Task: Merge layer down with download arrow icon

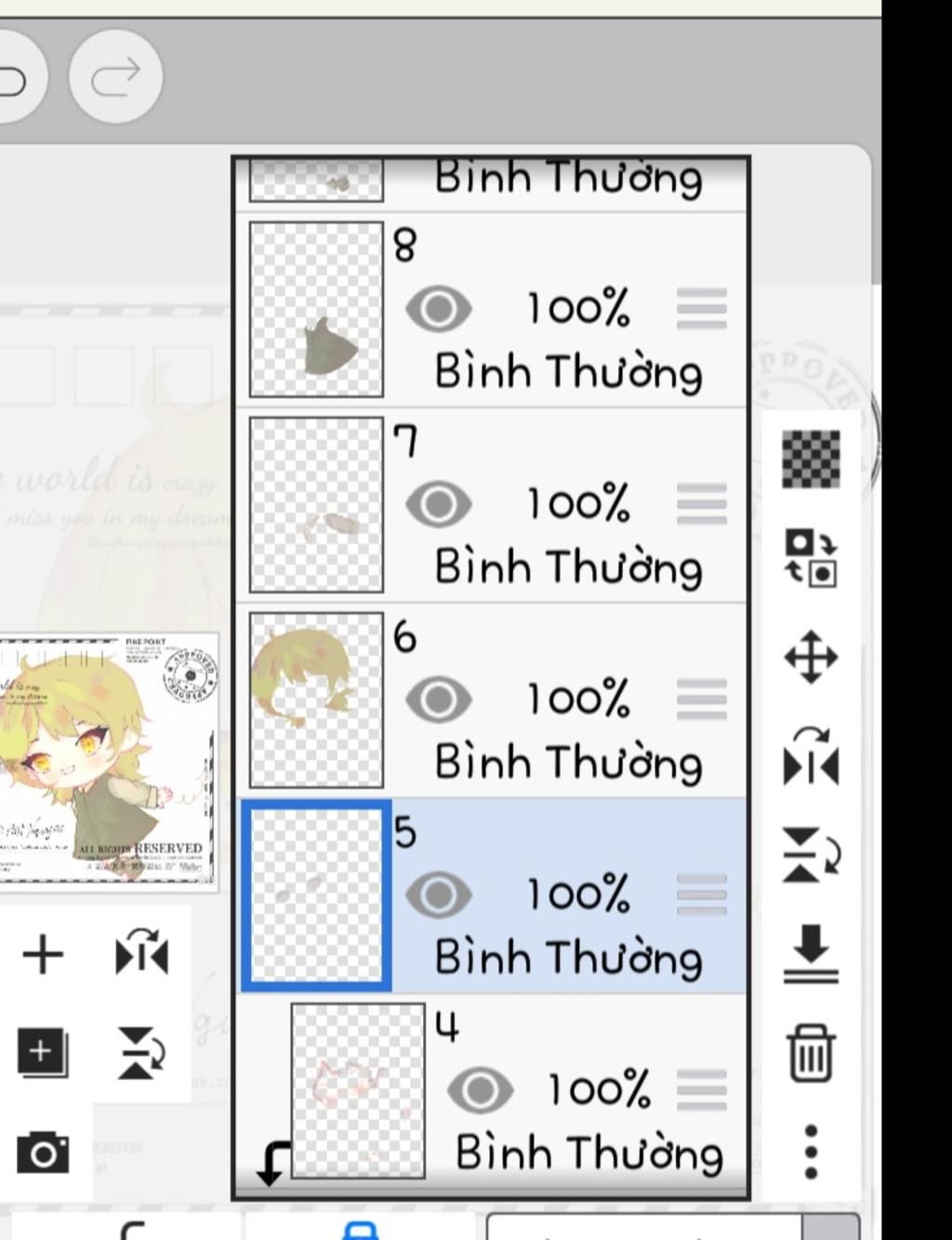Action: coord(811,953)
